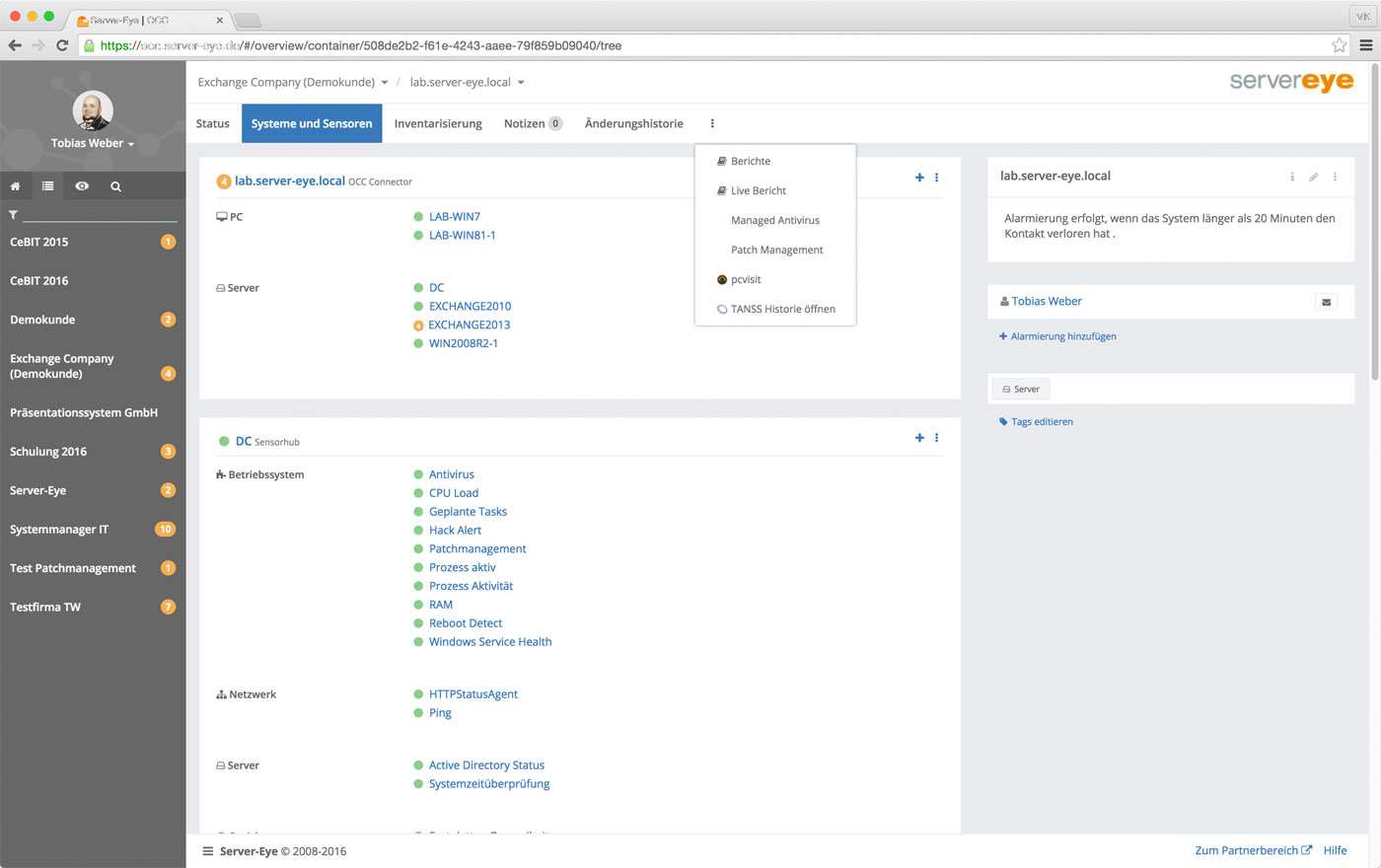Toggle the footer hamburger menu icon

[208, 851]
